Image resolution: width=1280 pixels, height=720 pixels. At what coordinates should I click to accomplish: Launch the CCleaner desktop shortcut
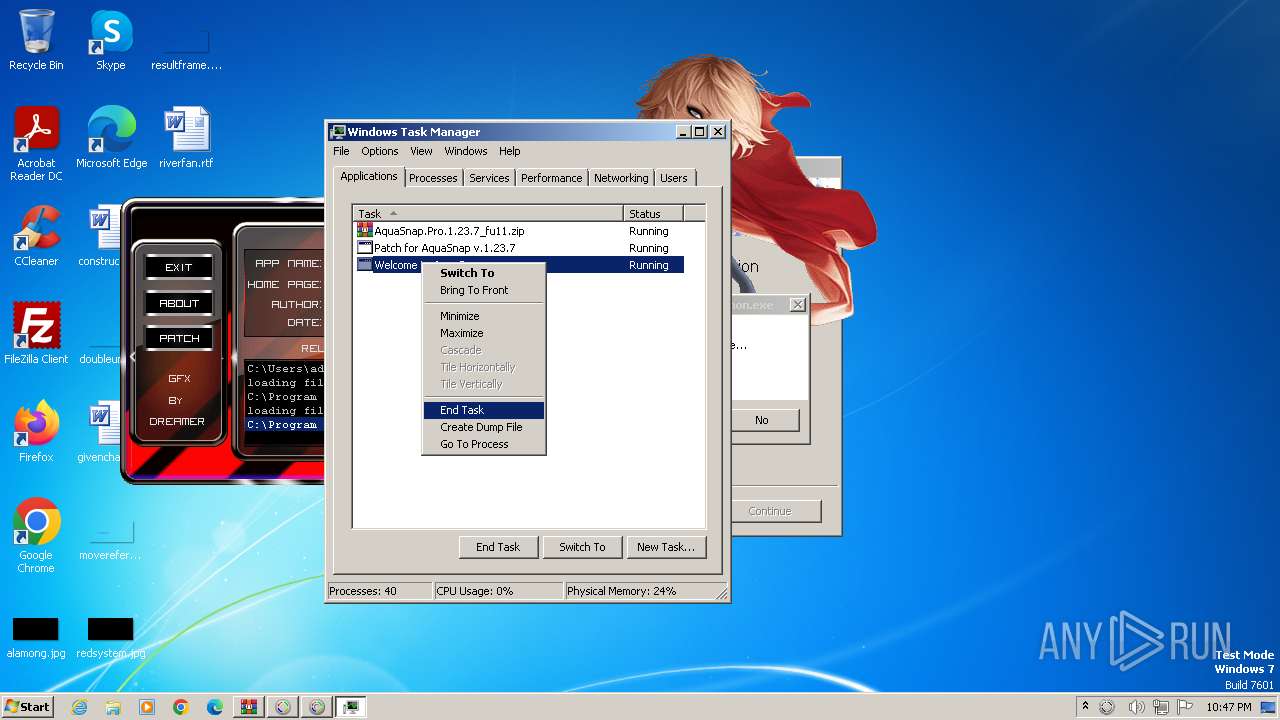[x=36, y=236]
